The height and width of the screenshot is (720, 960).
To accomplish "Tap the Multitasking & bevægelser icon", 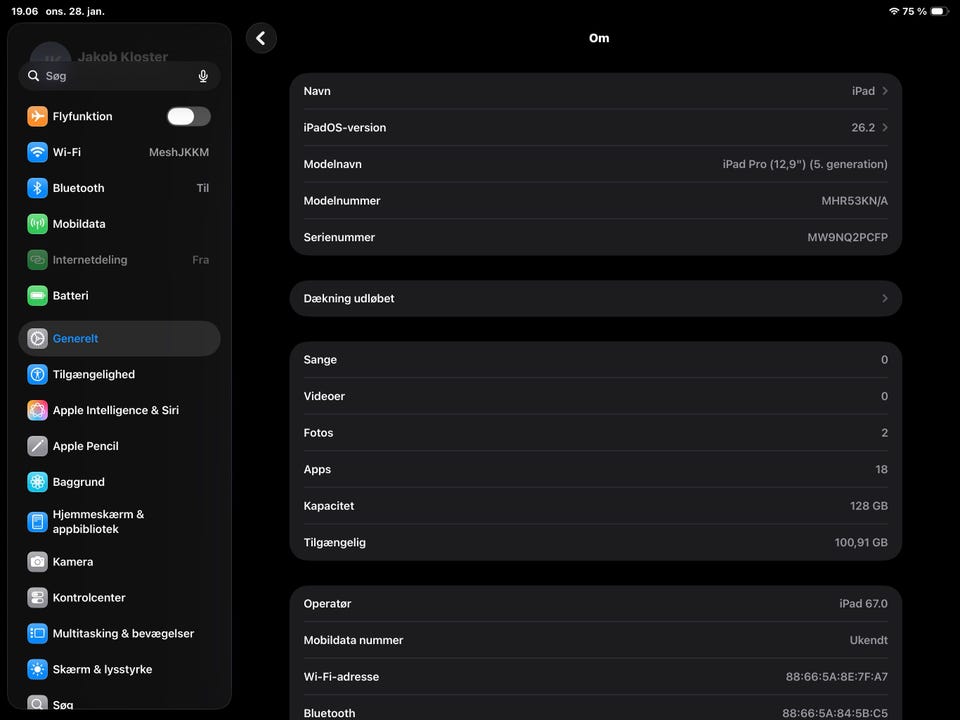I will 37,633.
